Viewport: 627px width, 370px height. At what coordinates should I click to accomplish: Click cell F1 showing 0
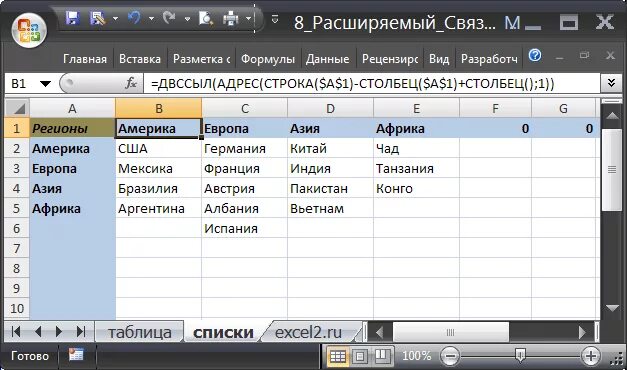pyautogui.click(x=495, y=128)
